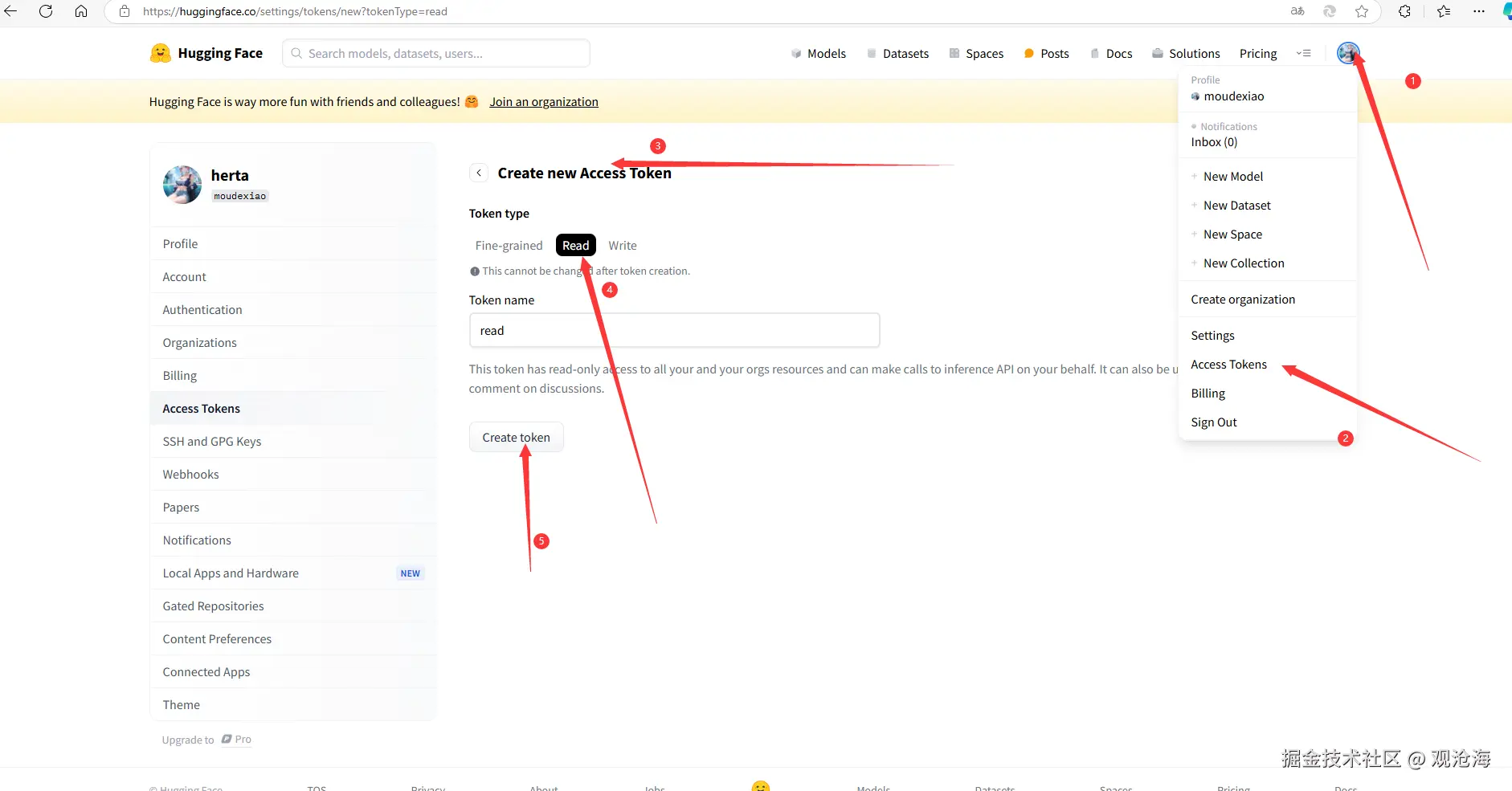Image resolution: width=1512 pixels, height=791 pixels.
Task: Click the Token name input field
Action: point(675,331)
